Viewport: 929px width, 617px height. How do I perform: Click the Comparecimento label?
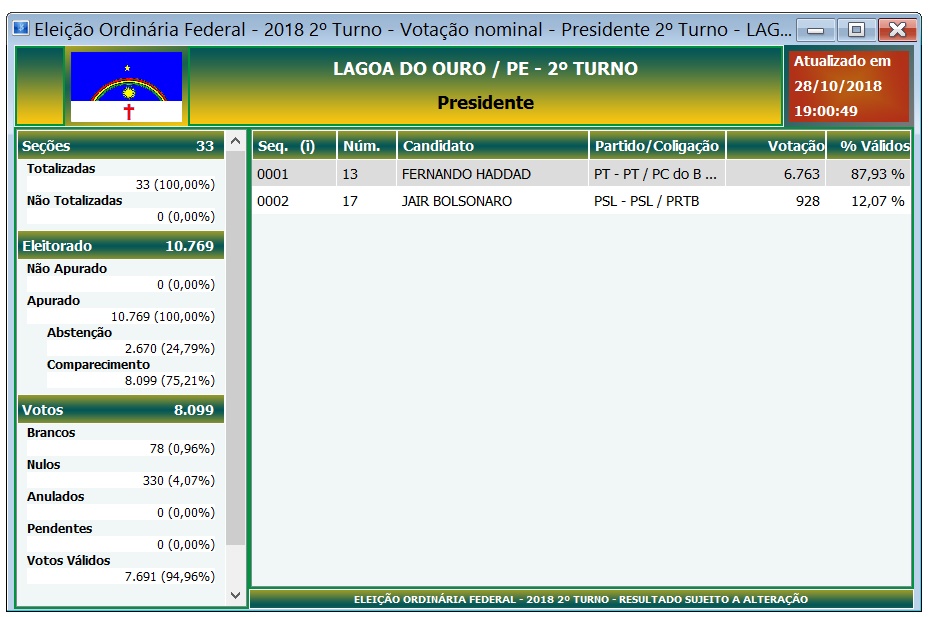[x=98, y=365]
